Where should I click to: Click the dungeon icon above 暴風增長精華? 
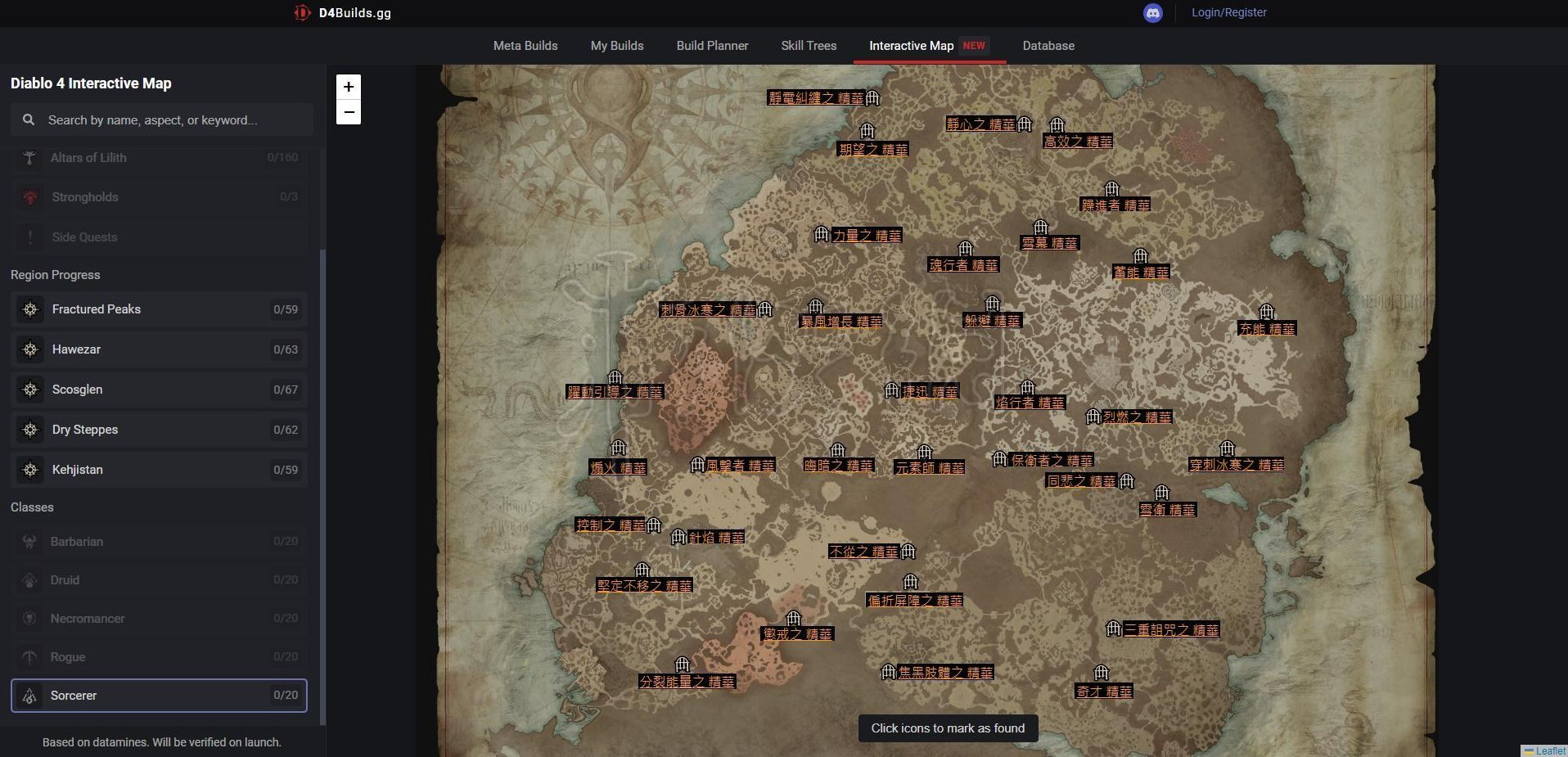point(816,307)
